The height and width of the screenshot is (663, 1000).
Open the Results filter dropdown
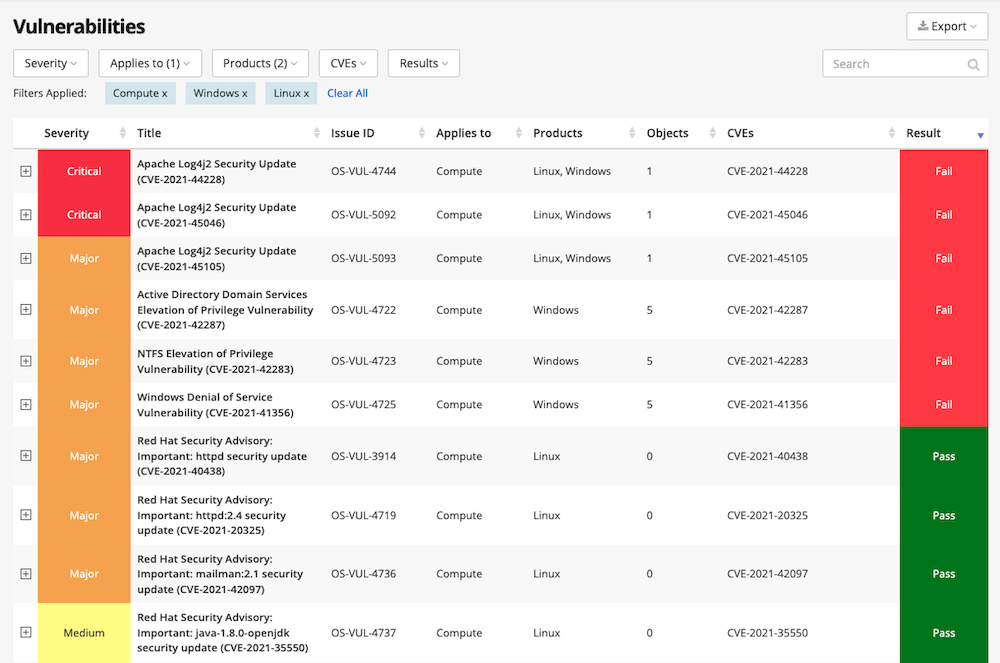pyautogui.click(x=423, y=62)
